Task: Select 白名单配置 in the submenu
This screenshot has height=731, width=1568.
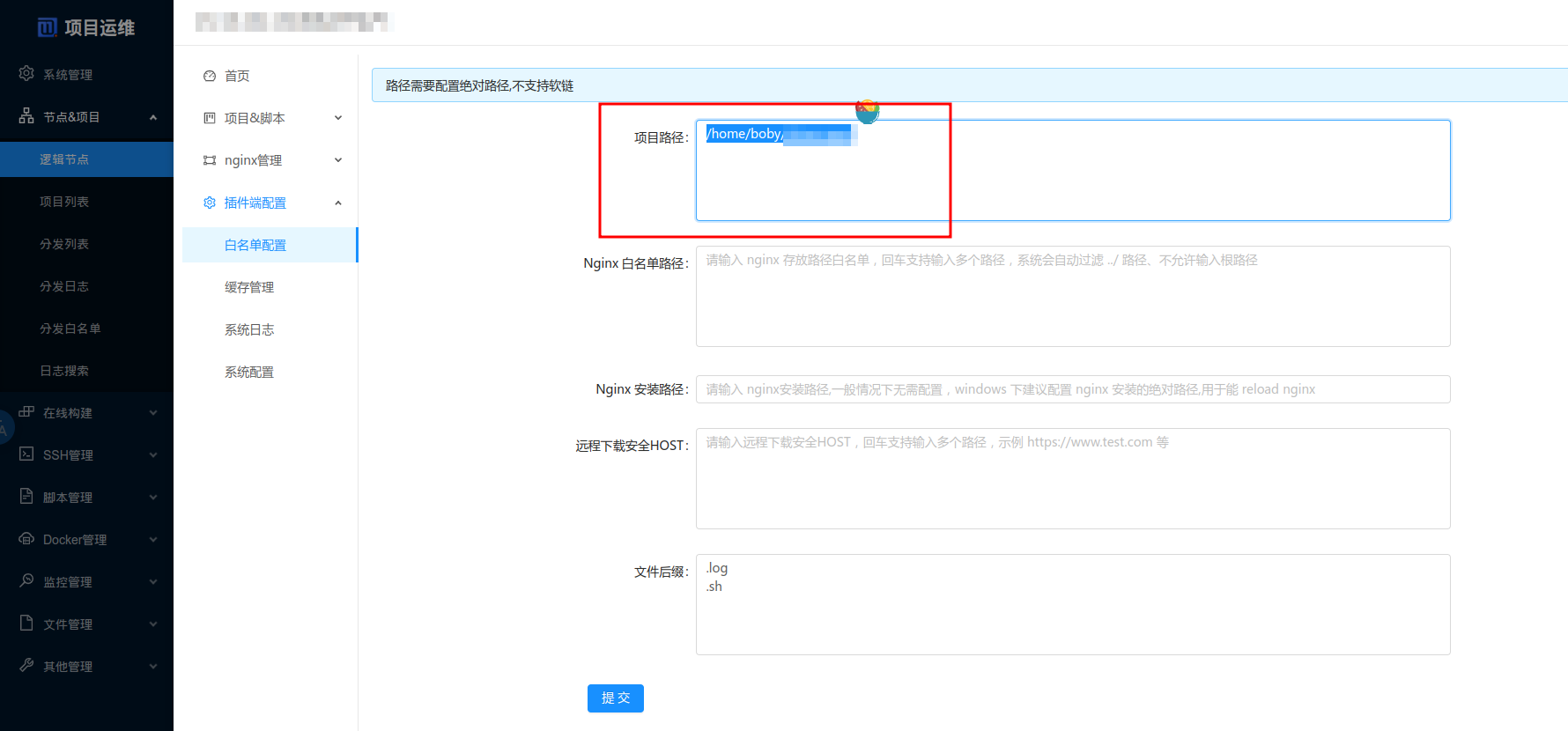Action: point(255,245)
